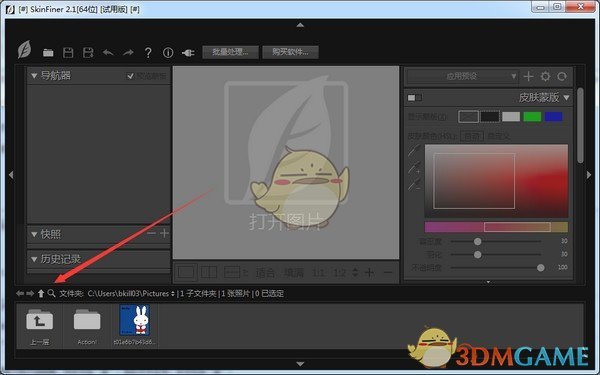Select the subtract-color eyedropper tool
Image resolution: width=600 pixels, height=375 pixels.
(x=414, y=185)
